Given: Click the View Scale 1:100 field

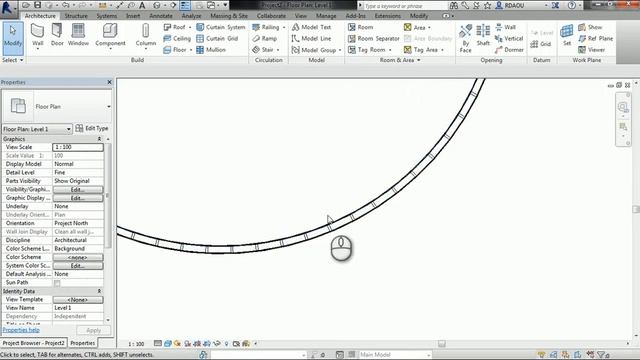Looking at the screenshot, I should (78, 147).
